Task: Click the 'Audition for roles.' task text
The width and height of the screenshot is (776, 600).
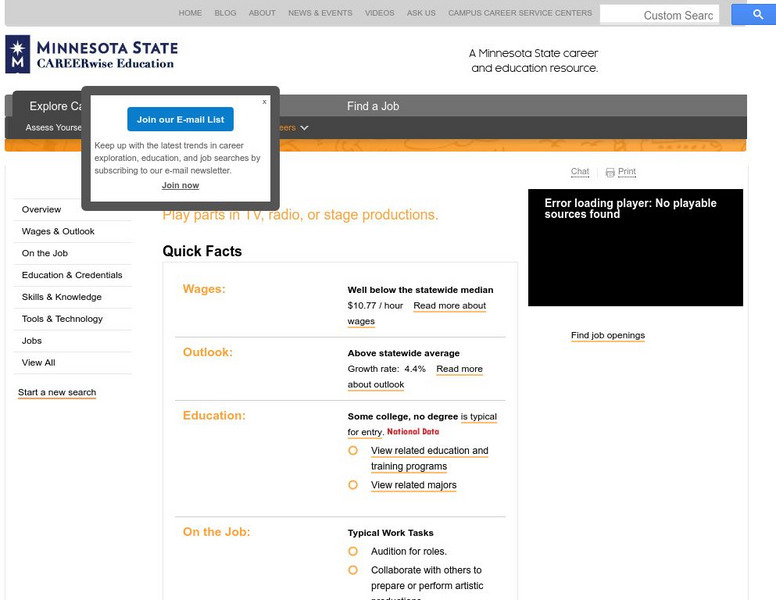Action: [x=409, y=551]
